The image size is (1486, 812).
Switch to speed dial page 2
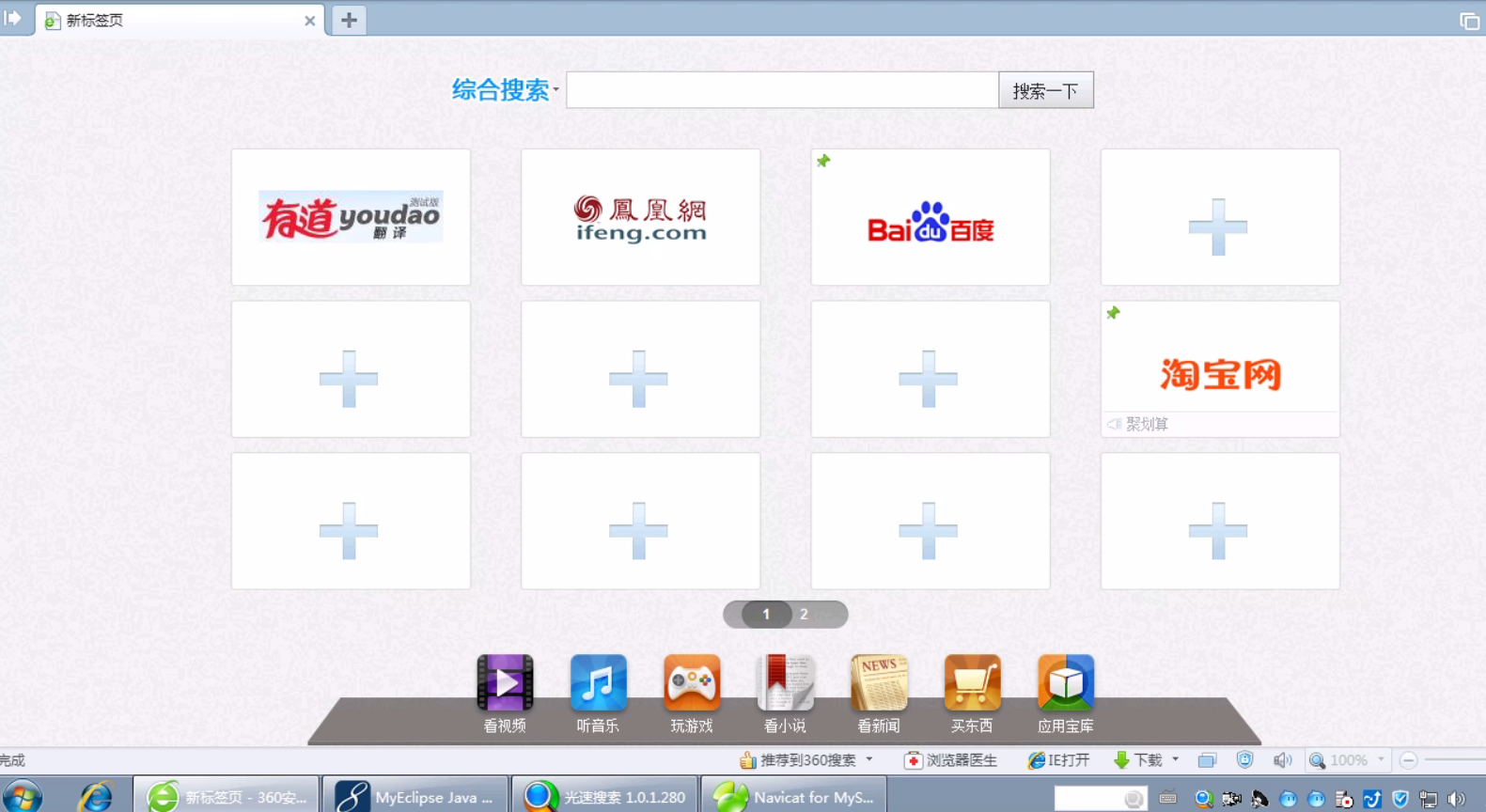tap(804, 614)
